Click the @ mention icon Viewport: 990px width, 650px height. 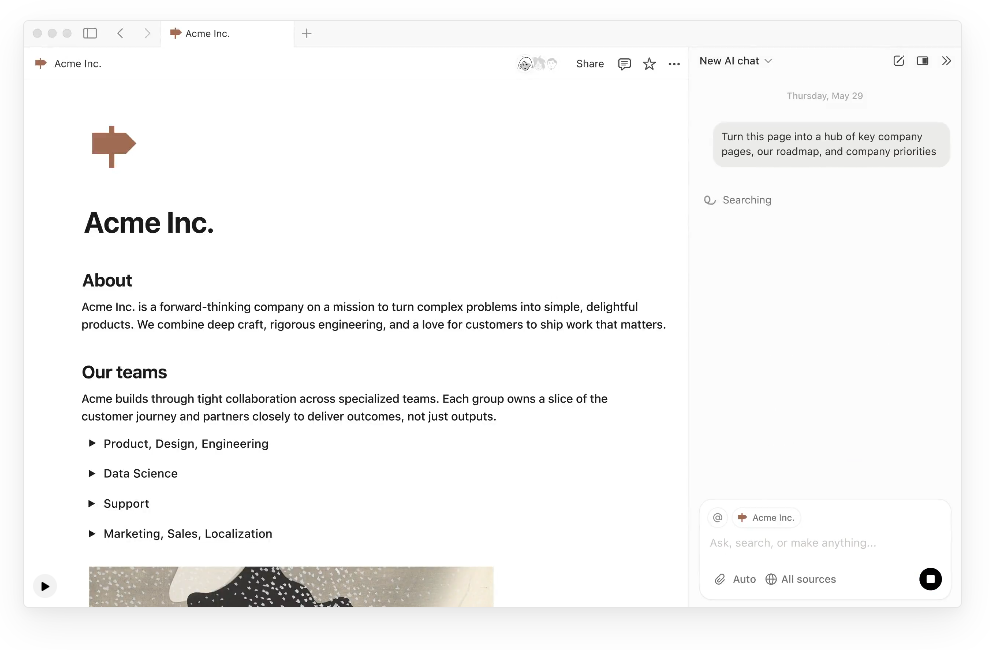[717, 518]
